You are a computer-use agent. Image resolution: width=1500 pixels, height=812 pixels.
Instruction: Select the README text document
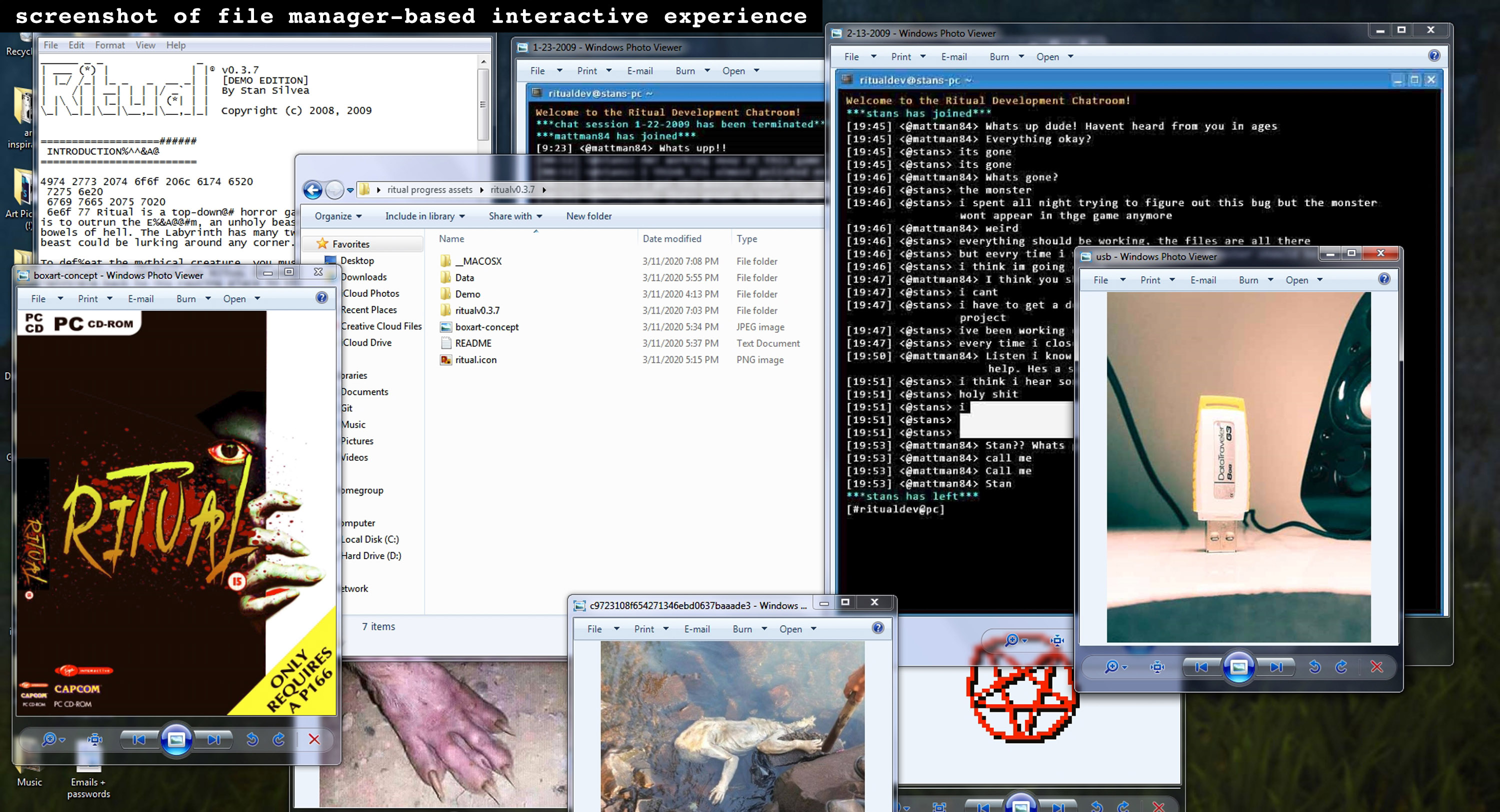pyautogui.click(x=473, y=343)
